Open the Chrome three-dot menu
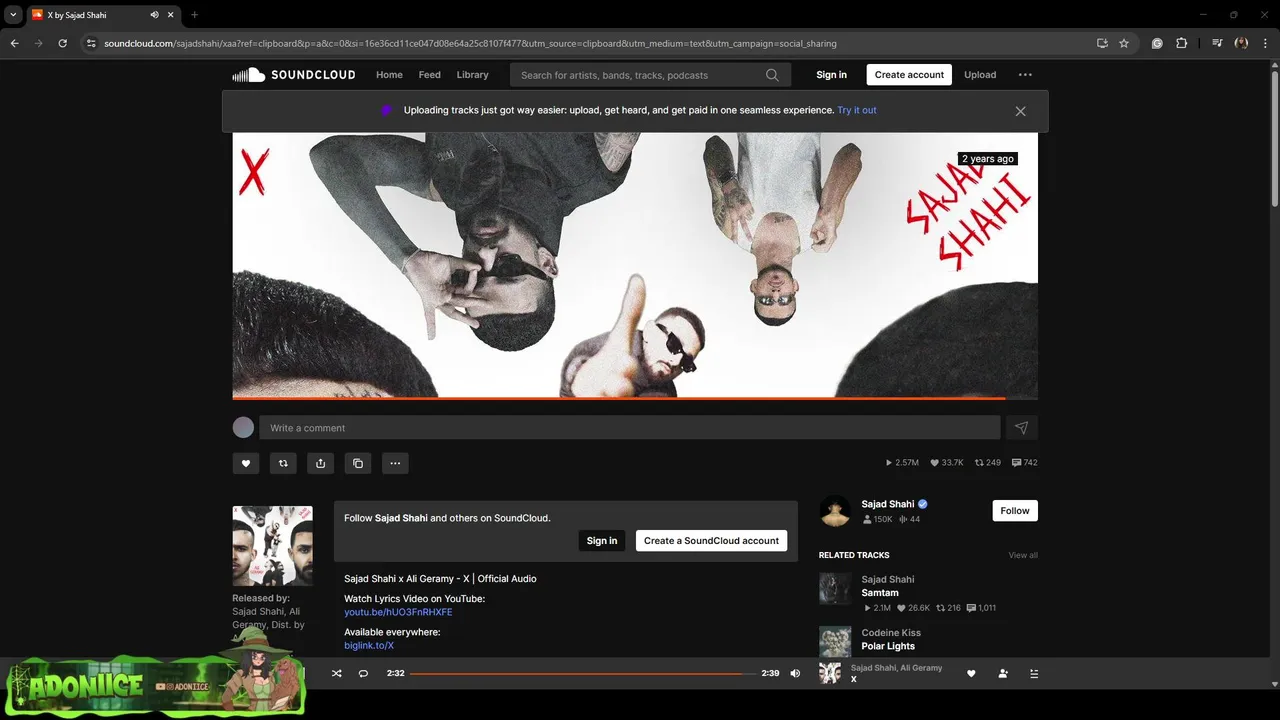 1265,43
